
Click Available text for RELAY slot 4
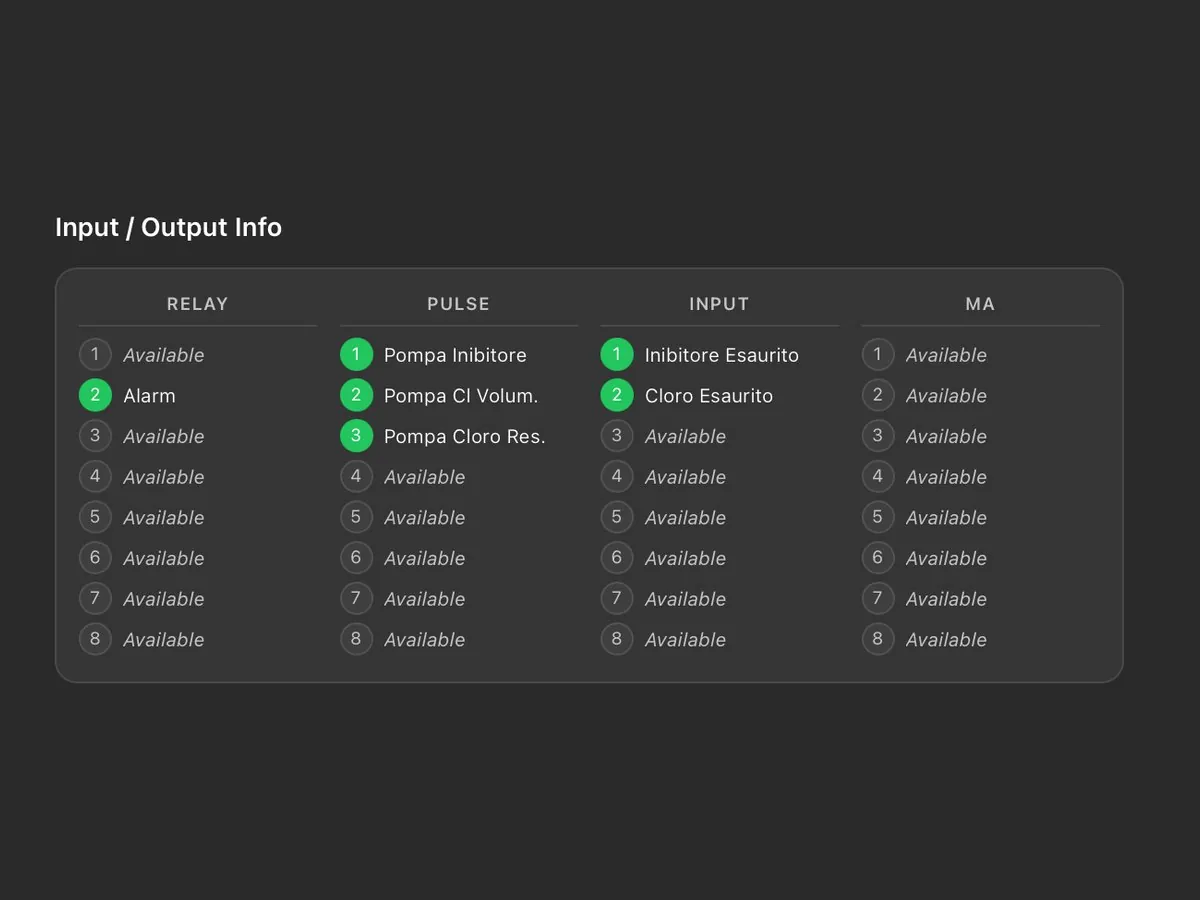(x=163, y=478)
